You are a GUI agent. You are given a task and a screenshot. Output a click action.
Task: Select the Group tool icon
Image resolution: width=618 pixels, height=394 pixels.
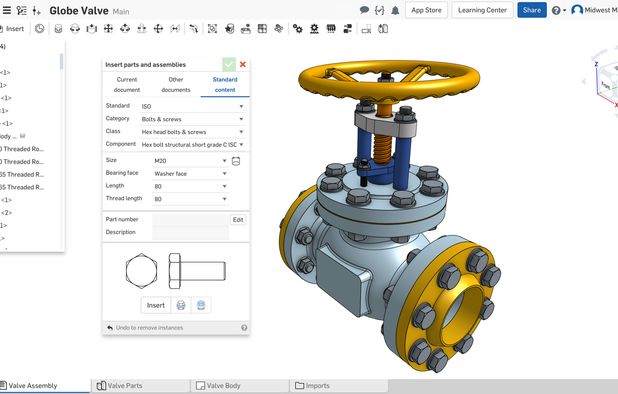[212, 29]
